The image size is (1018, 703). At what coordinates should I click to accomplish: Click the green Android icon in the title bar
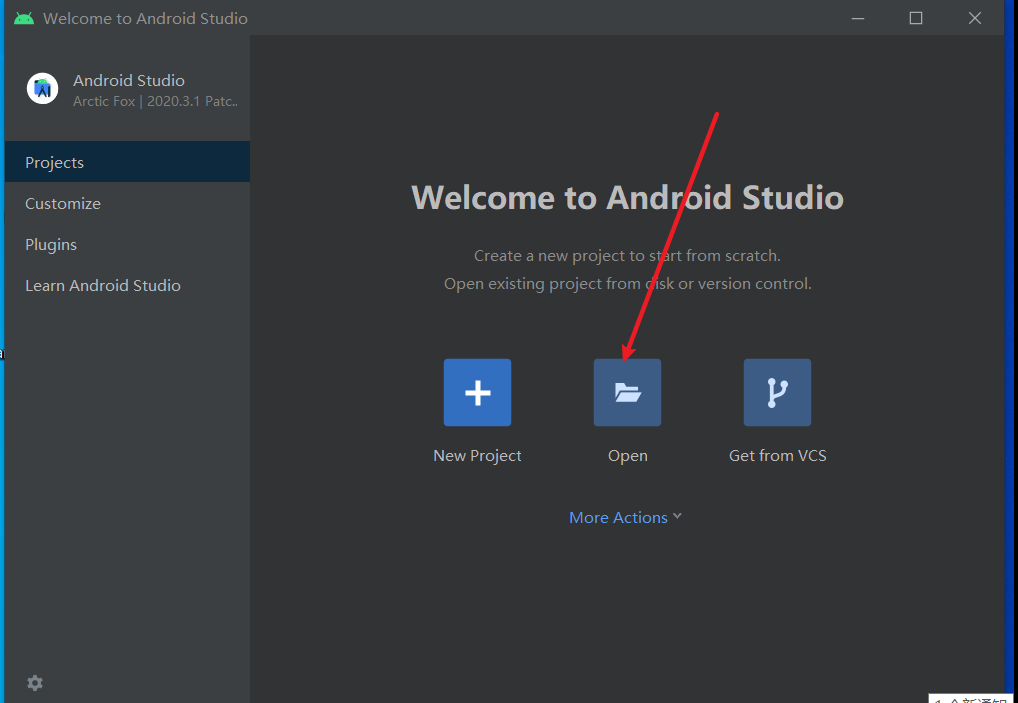tap(24, 18)
